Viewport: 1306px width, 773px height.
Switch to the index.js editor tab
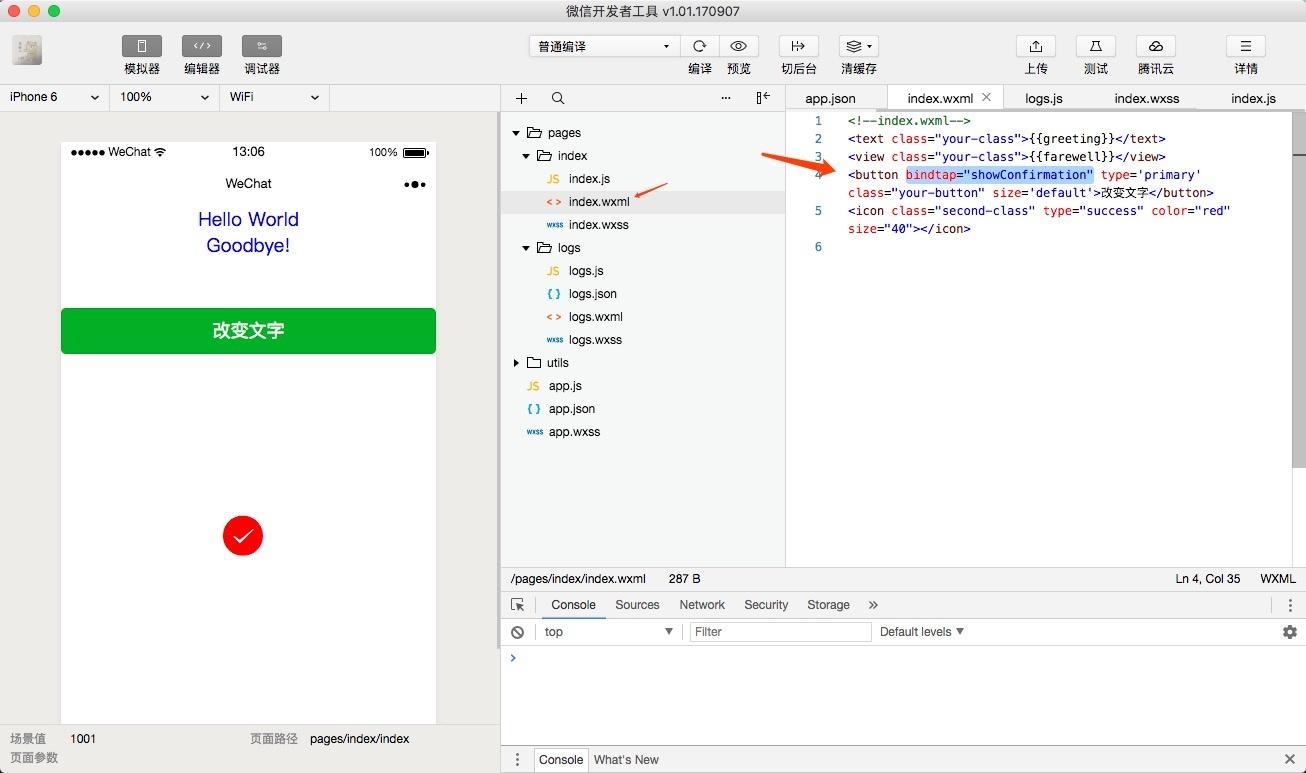1253,98
